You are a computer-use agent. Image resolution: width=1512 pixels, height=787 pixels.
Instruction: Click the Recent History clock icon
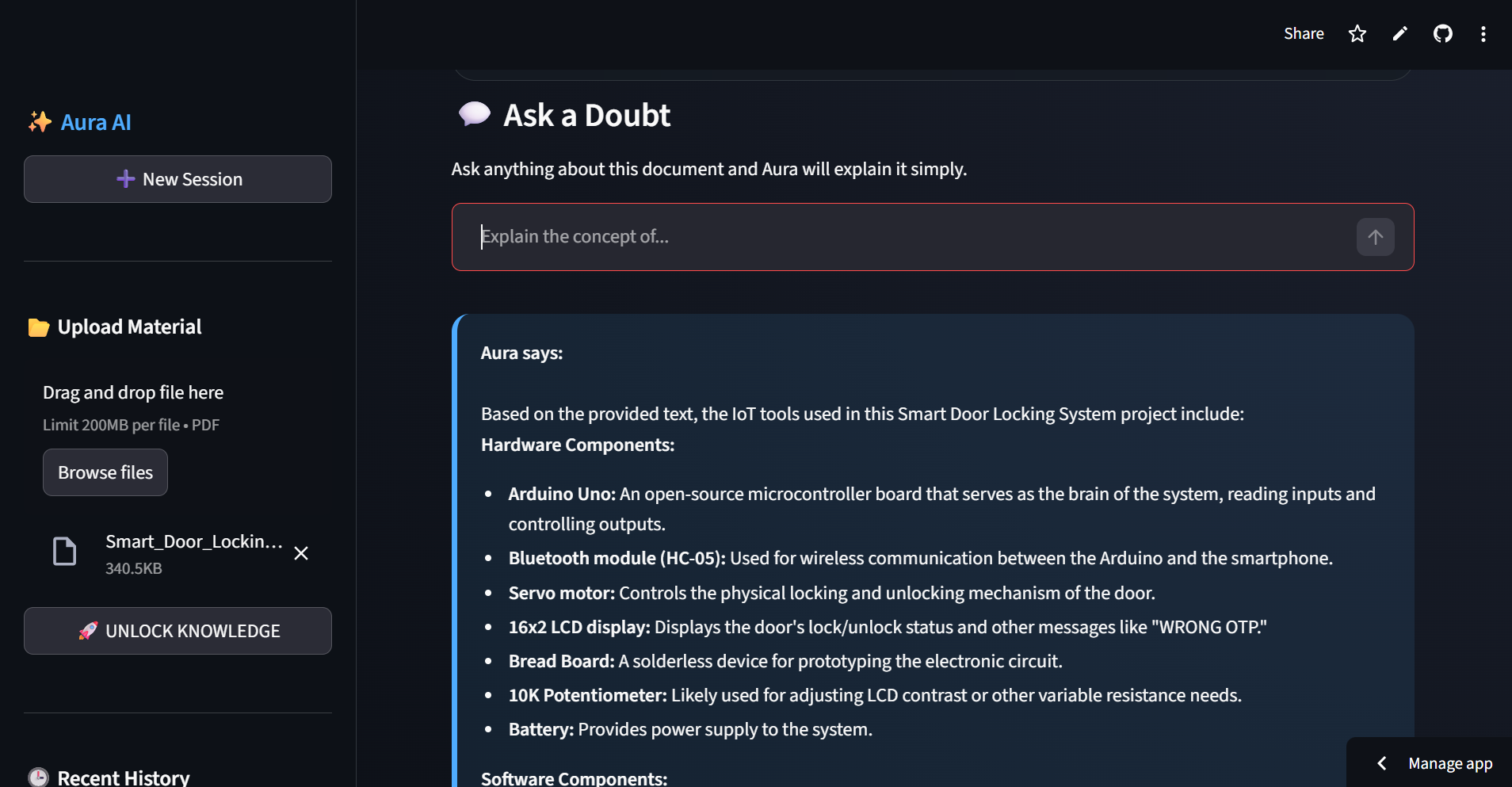click(38, 777)
